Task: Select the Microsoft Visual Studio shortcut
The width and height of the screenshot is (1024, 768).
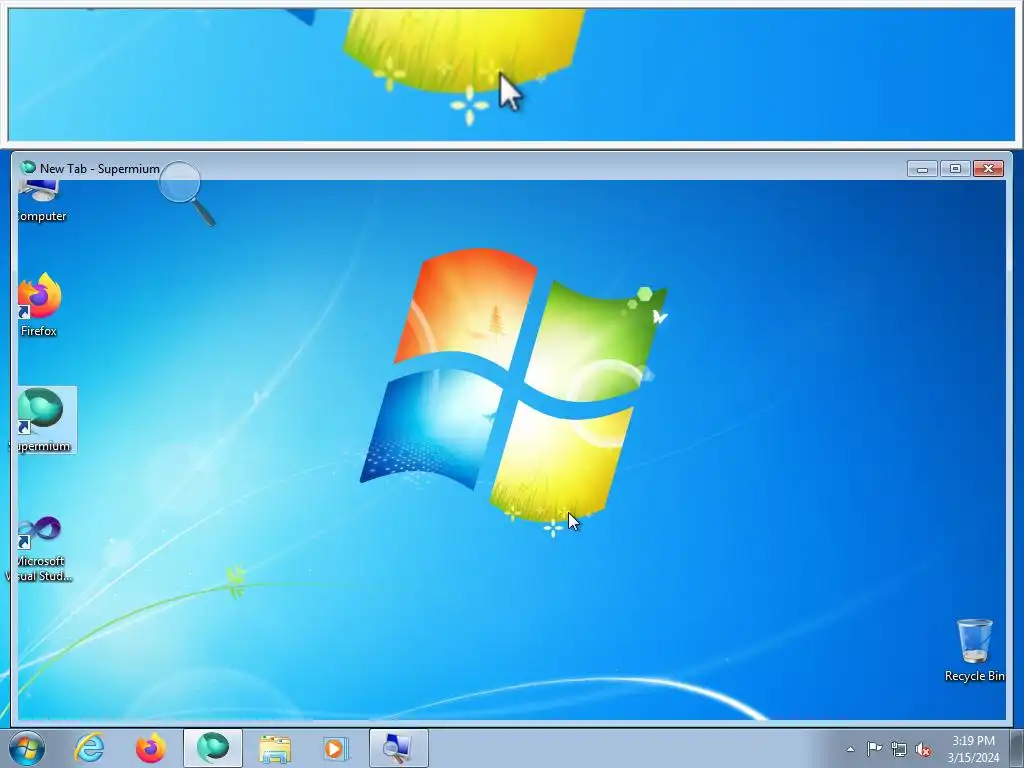Action: click(x=40, y=549)
